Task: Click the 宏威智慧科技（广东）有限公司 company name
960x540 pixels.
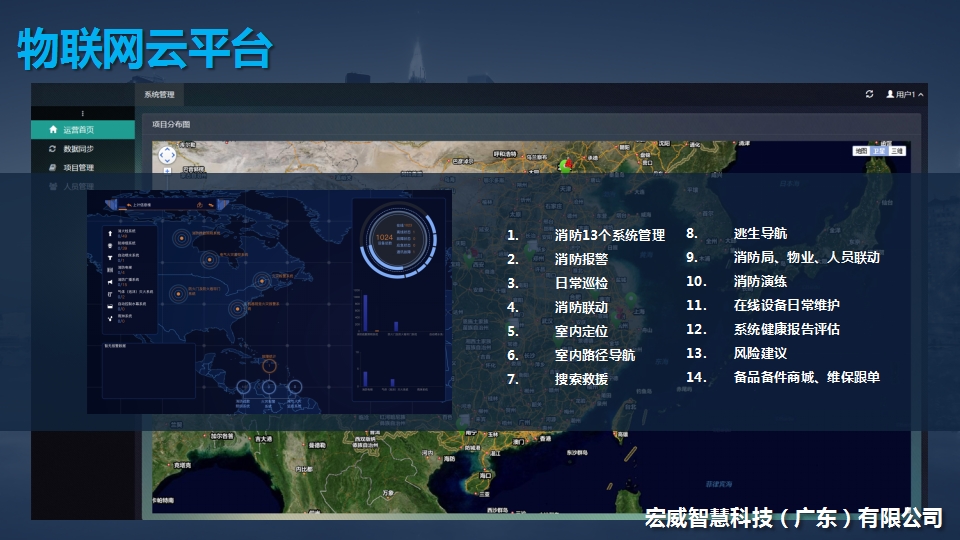Action: pyautogui.click(x=793, y=518)
